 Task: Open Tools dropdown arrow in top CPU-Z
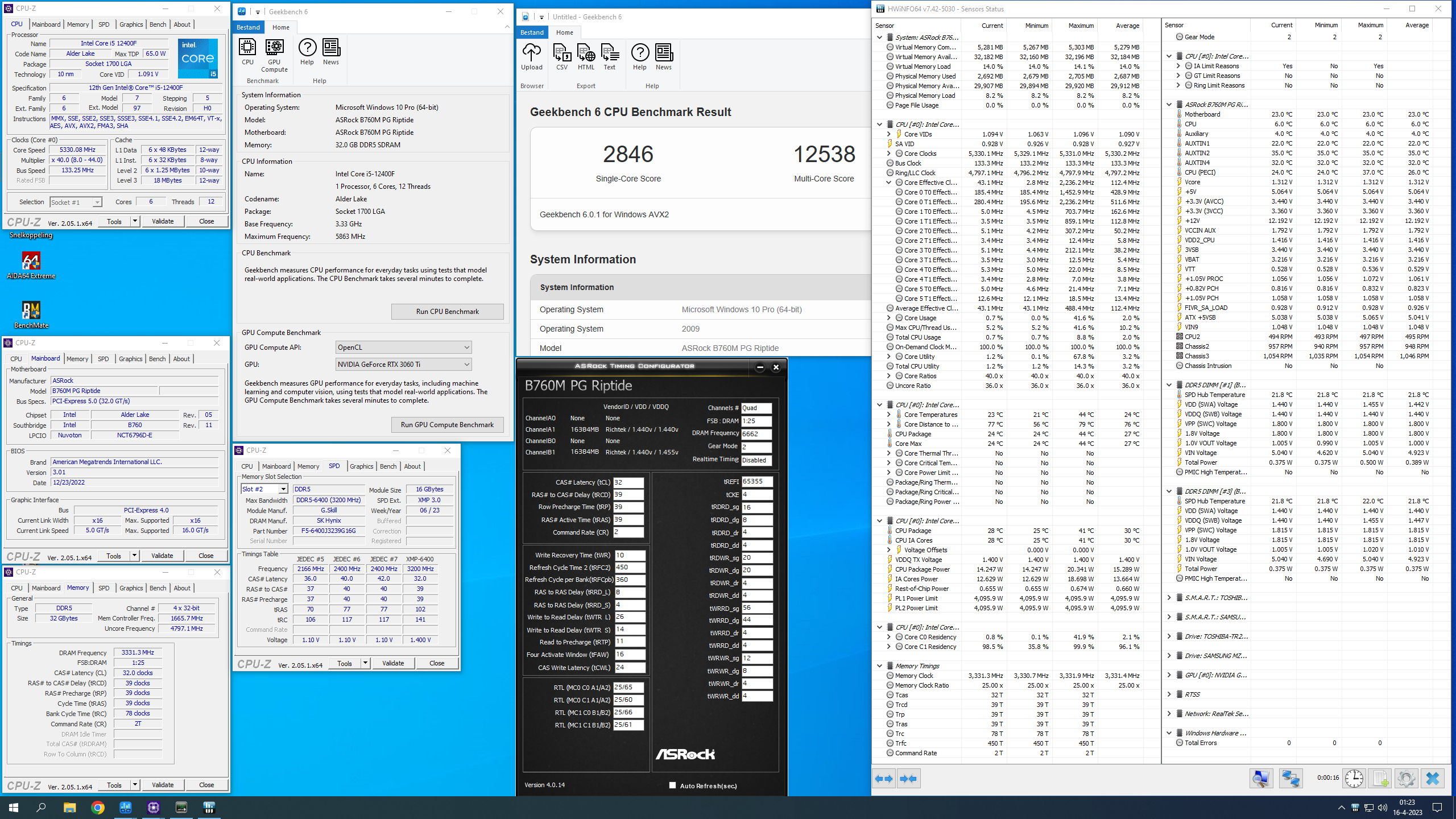point(135,221)
